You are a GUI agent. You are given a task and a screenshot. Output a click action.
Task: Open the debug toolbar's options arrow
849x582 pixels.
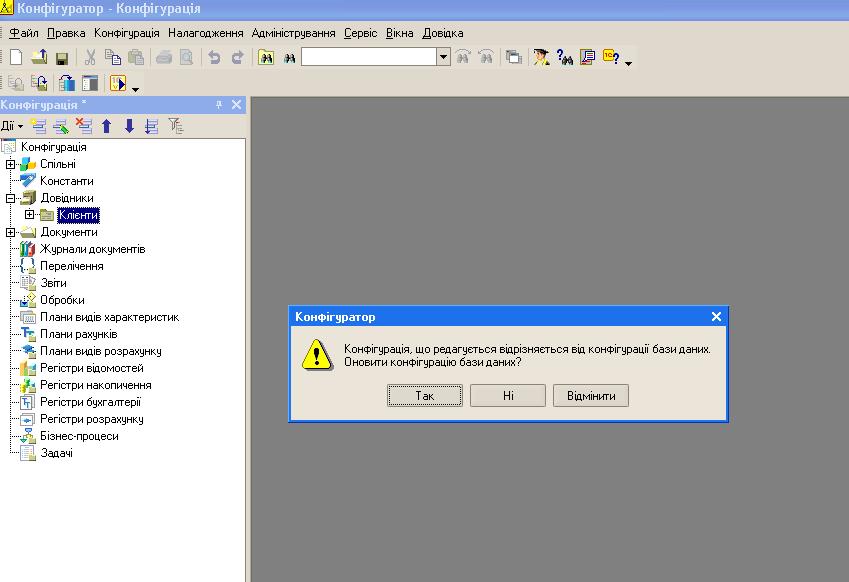click(135, 89)
